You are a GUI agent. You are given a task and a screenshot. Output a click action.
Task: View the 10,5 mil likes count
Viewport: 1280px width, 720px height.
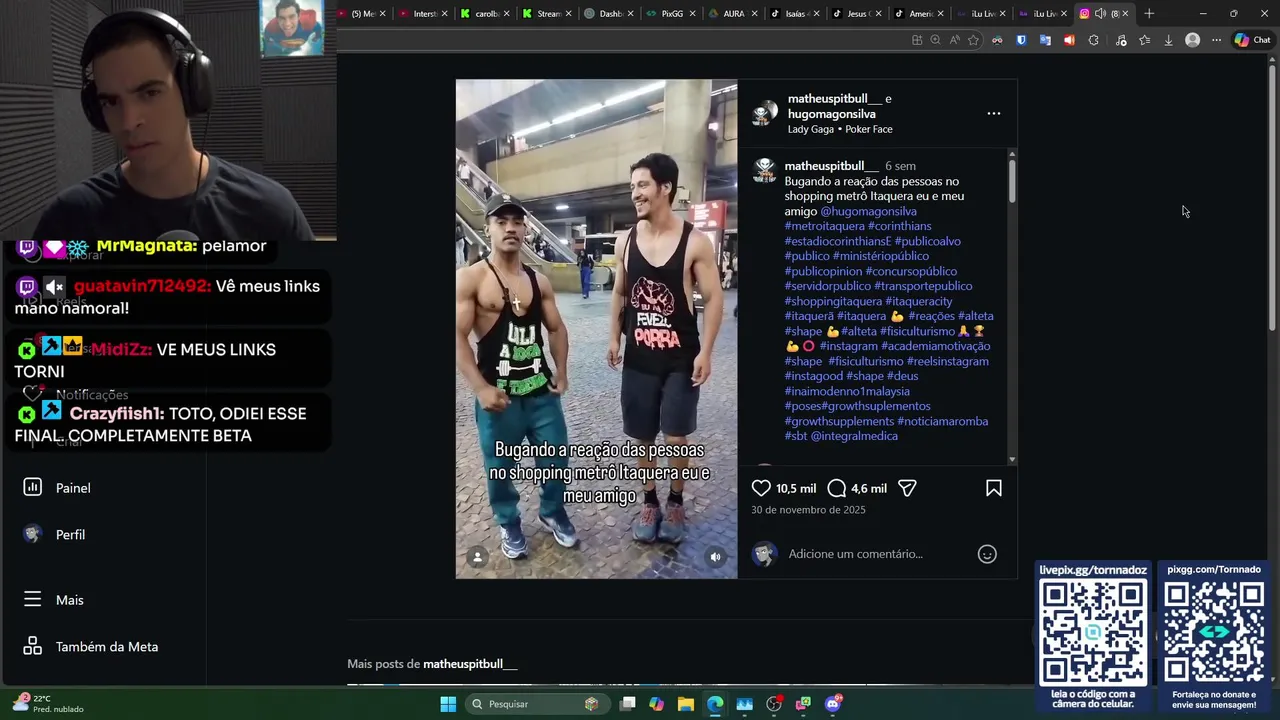796,489
